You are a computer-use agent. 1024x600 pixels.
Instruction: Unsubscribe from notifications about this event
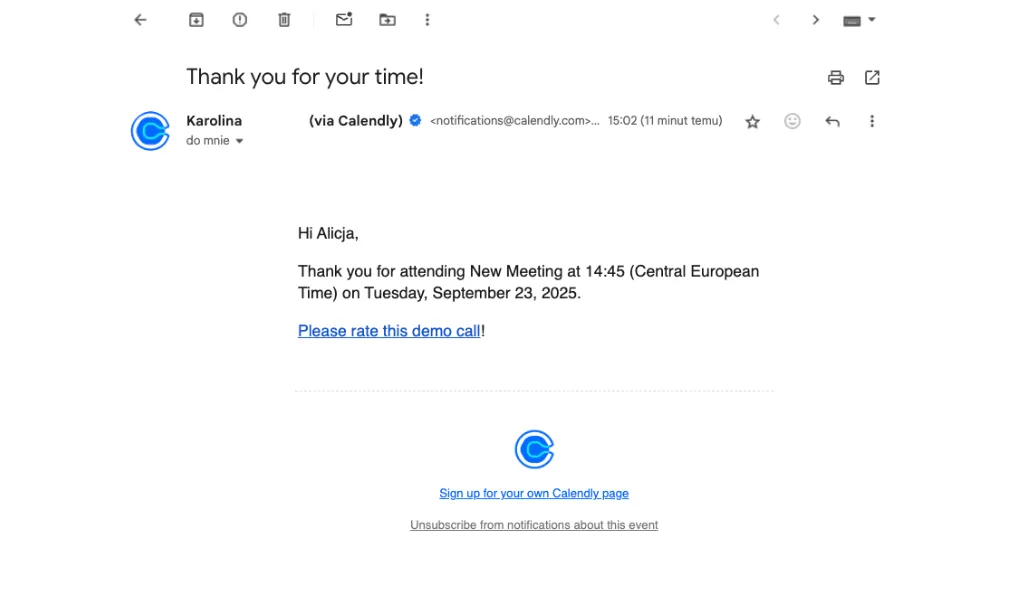534,524
